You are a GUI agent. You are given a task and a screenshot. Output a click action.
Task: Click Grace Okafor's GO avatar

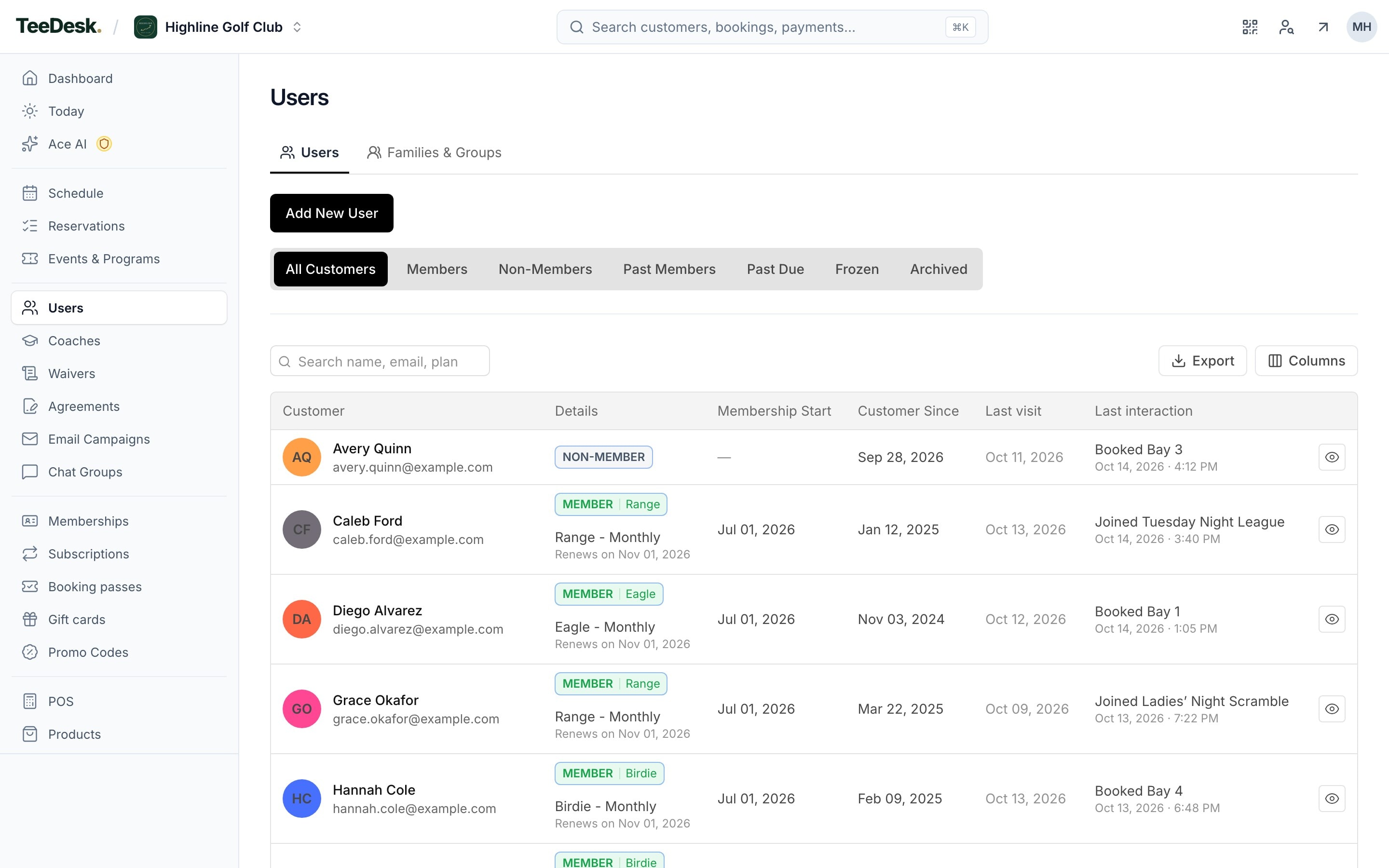tap(301, 708)
